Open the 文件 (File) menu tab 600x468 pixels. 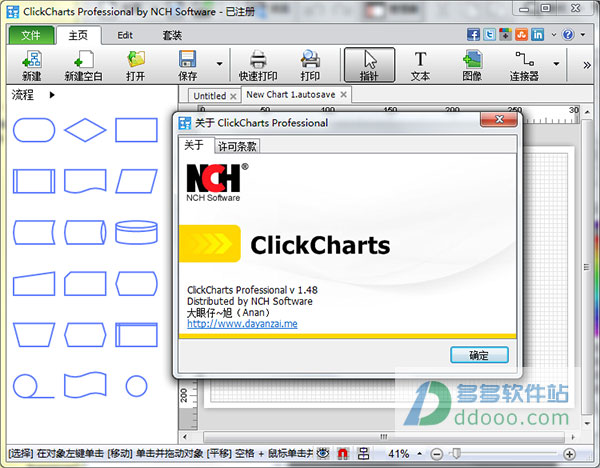coord(31,35)
